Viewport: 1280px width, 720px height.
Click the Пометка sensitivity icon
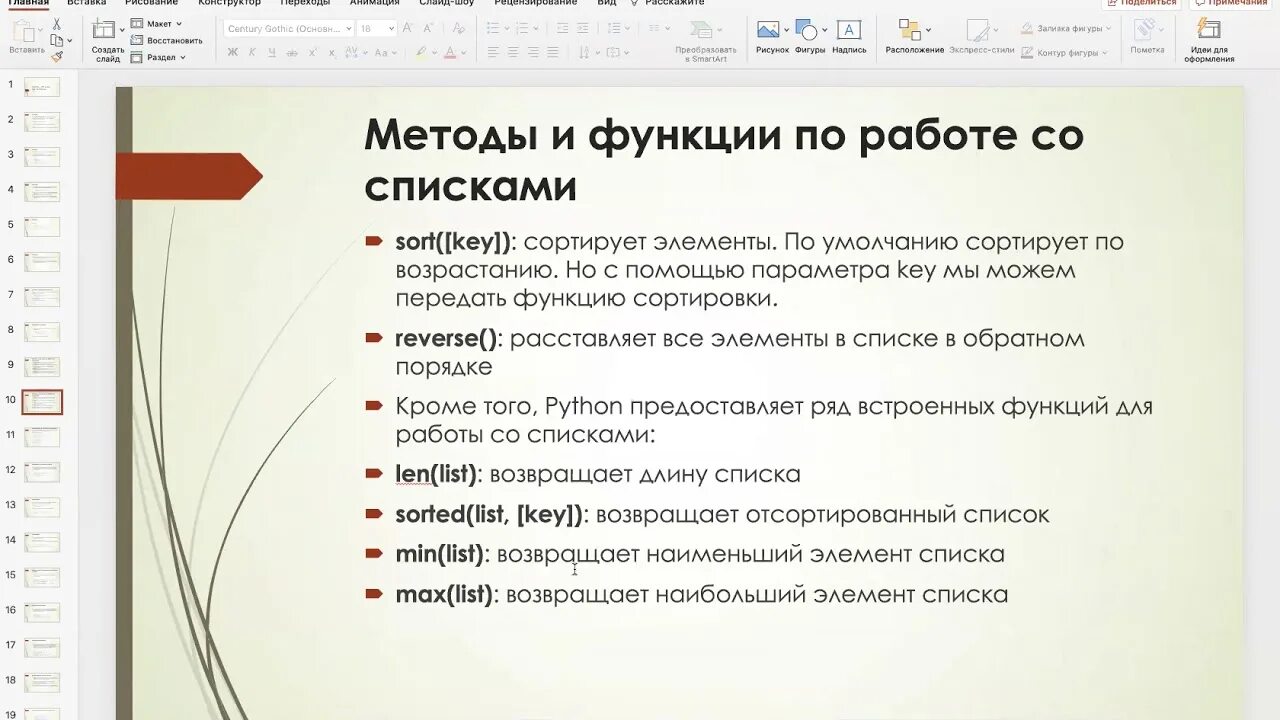coord(1146,30)
